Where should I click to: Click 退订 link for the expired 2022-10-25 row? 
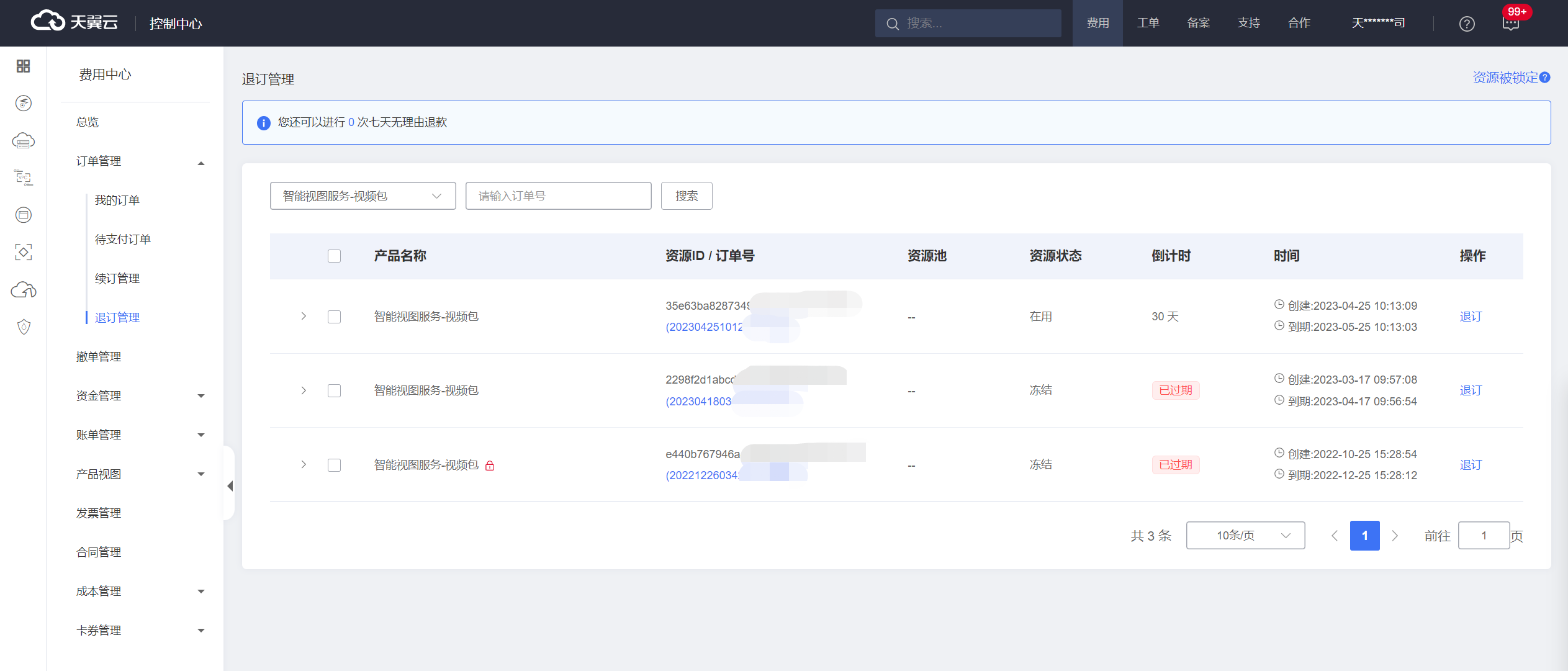point(1470,465)
